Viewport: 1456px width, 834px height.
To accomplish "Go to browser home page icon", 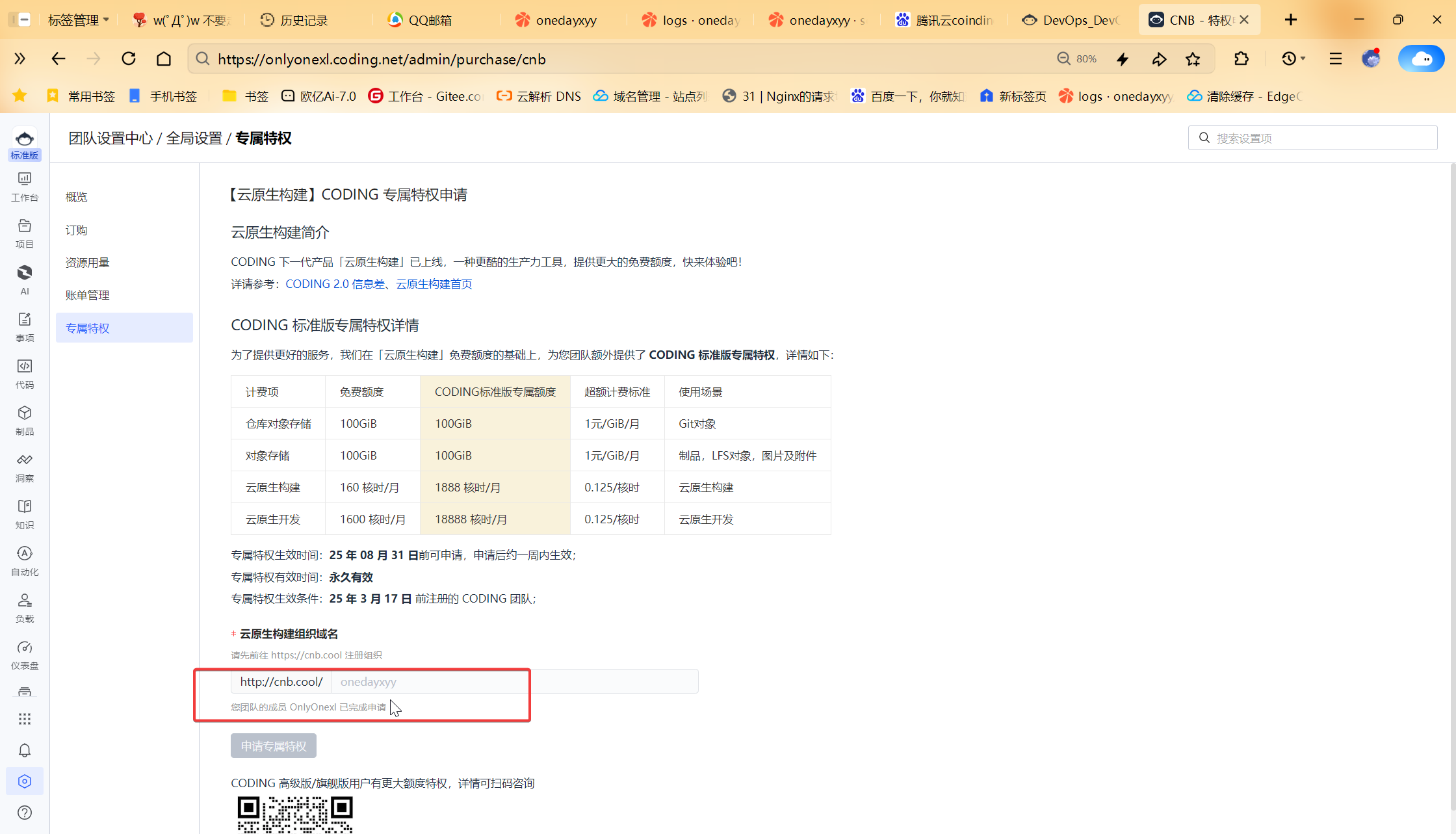I will pyautogui.click(x=164, y=59).
